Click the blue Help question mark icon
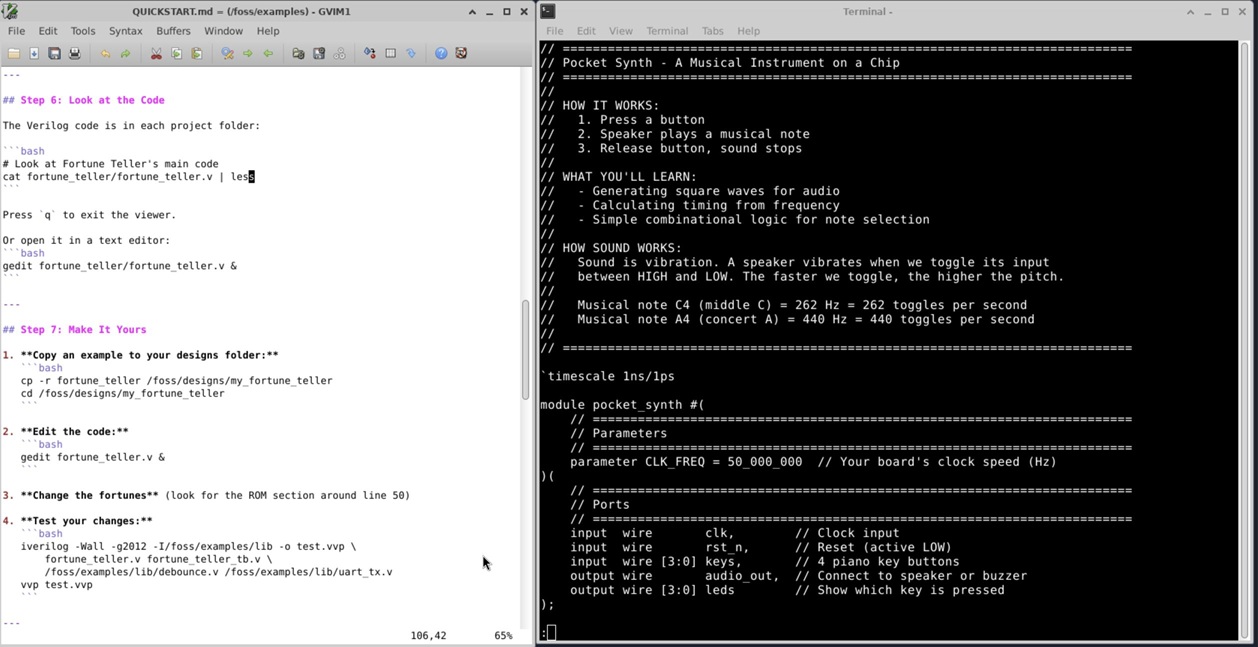Image resolution: width=1258 pixels, height=647 pixels. [441, 54]
